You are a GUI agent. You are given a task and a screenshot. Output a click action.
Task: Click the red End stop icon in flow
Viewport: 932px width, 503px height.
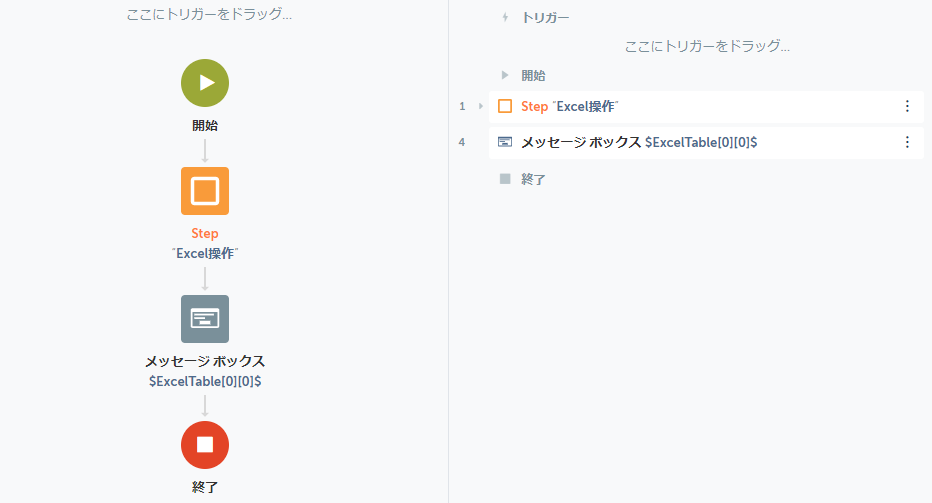click(x=204, y=445)
